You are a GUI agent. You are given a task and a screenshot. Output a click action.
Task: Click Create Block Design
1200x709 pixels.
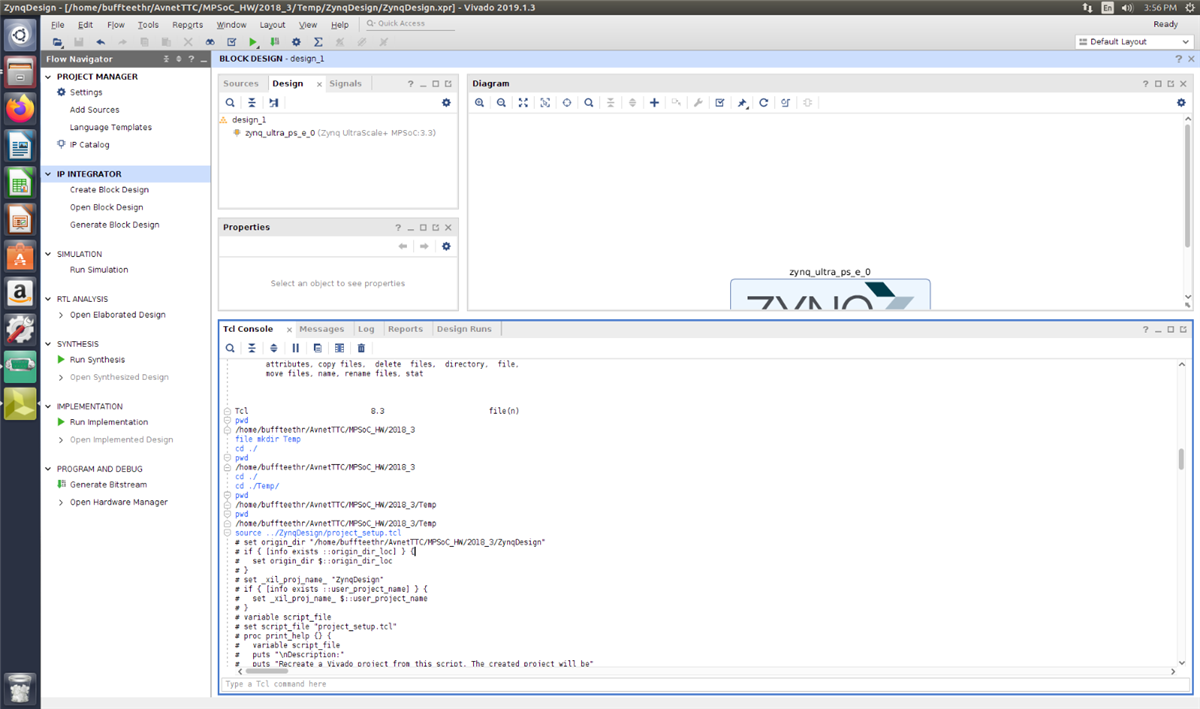109,190
